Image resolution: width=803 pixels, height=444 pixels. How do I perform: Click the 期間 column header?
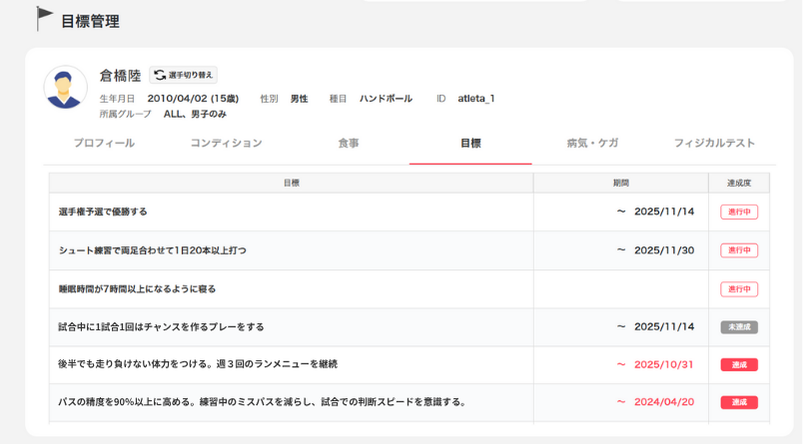tap(621, 183)
